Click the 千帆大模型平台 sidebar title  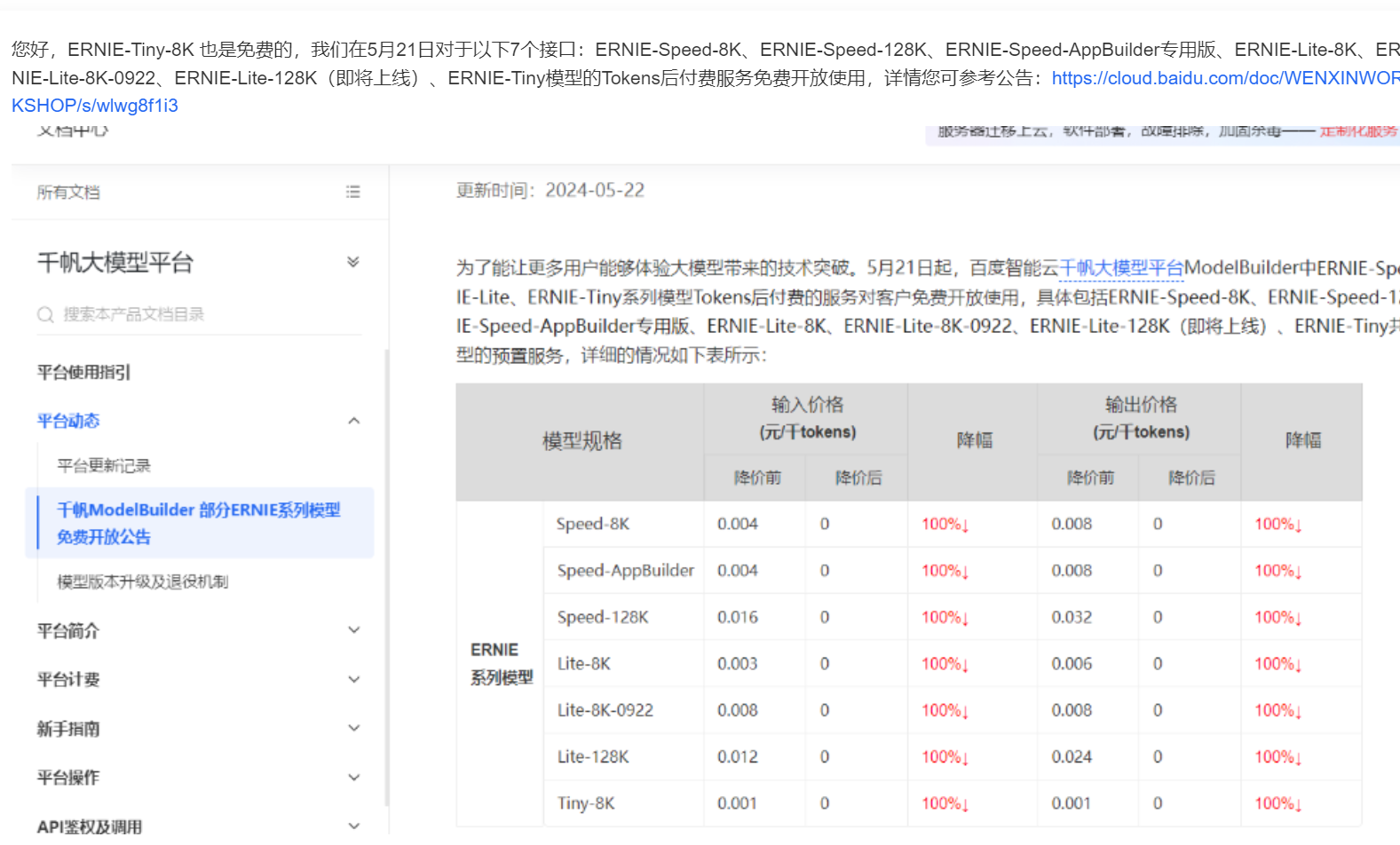point(115,263)
